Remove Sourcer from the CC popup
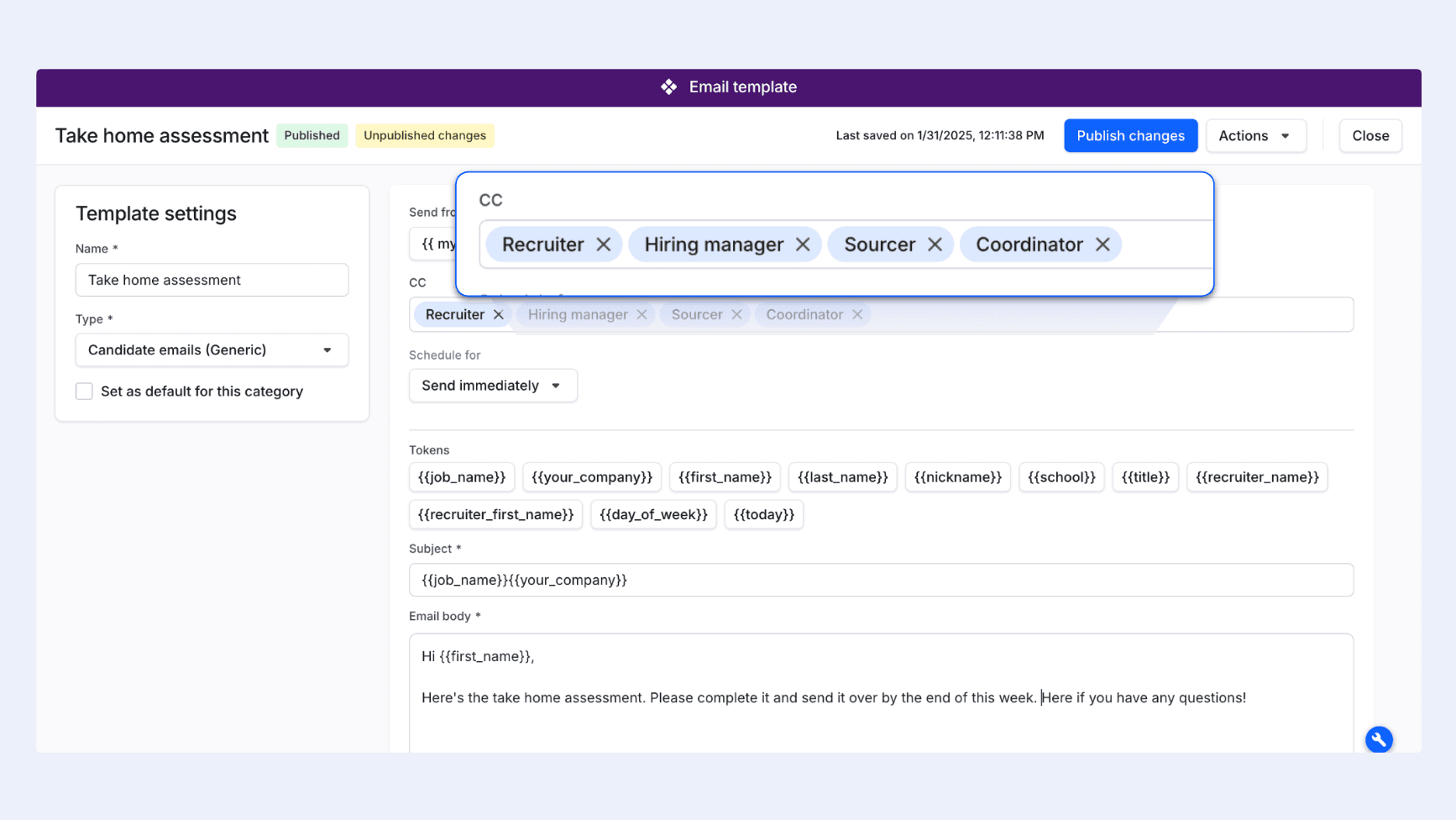The width and height of the screenshot is (1456, 820). pos(935,244)
